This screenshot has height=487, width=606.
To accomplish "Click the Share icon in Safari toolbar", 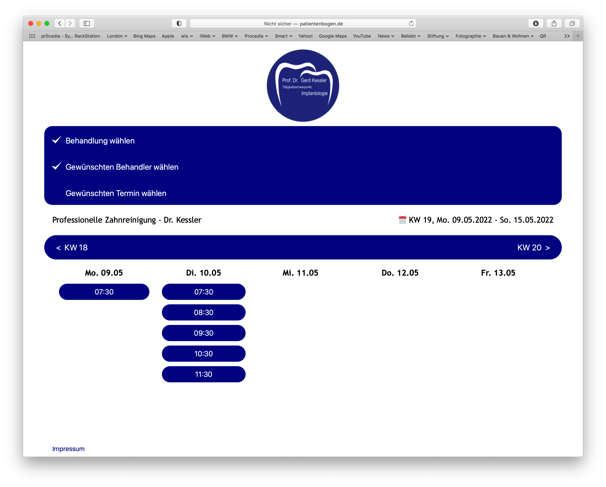I will [554, 23].
